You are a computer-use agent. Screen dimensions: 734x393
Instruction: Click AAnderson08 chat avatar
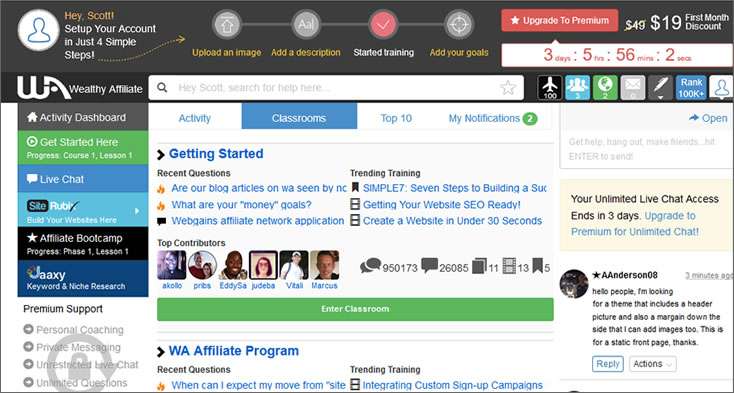click(574, 284)
